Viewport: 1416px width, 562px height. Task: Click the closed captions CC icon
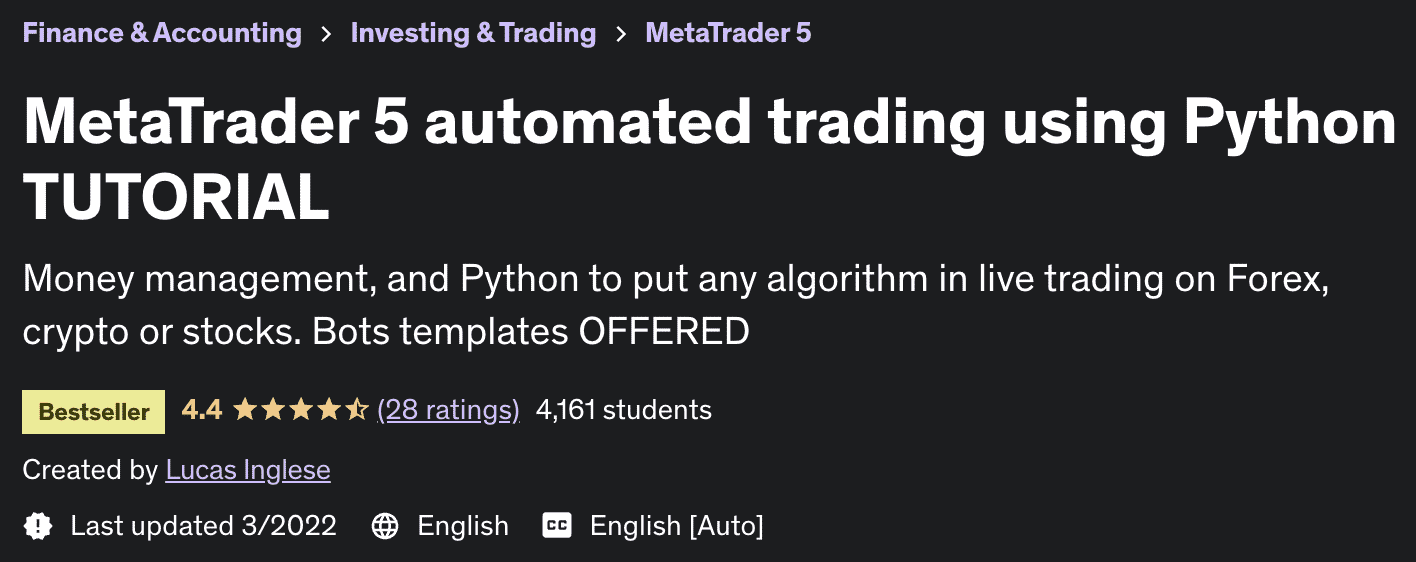pyautogui.click(x=557, y=525)
